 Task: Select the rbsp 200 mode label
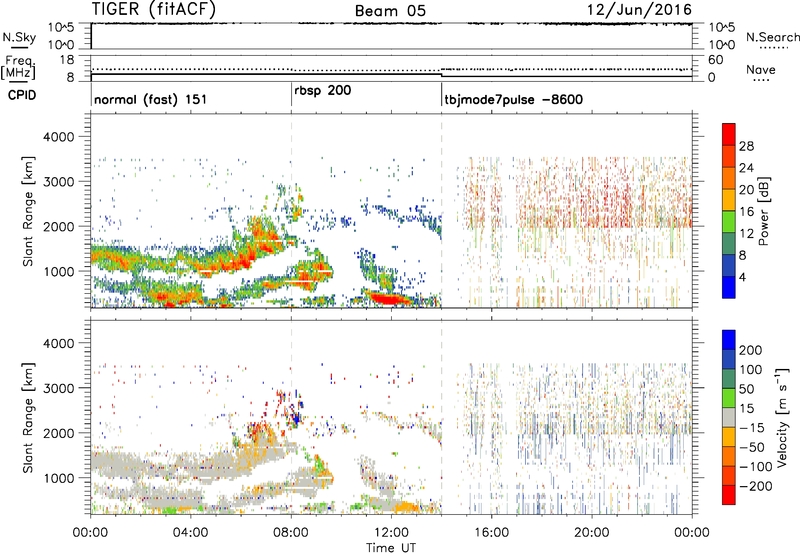coord(322,91)
